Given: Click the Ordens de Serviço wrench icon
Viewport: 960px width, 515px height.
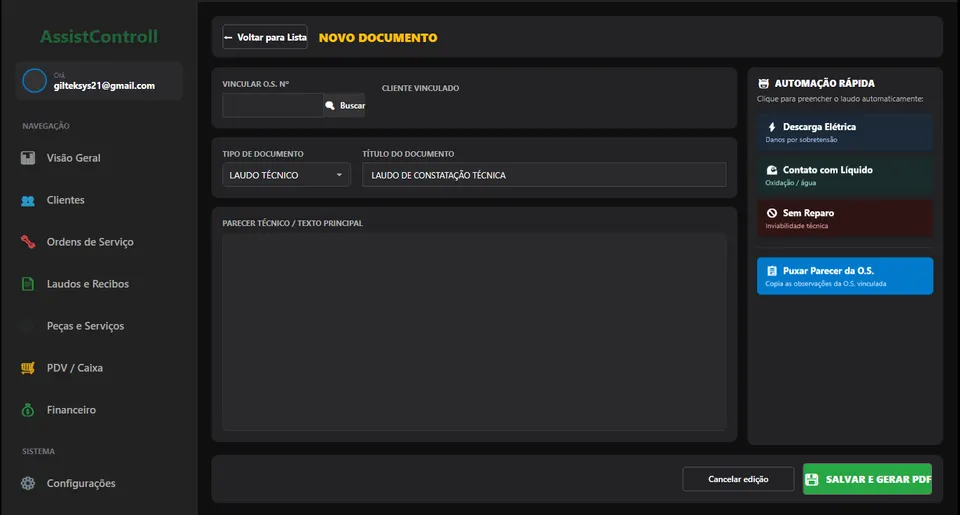Looking at the screenshot, I should pos(28,242).
